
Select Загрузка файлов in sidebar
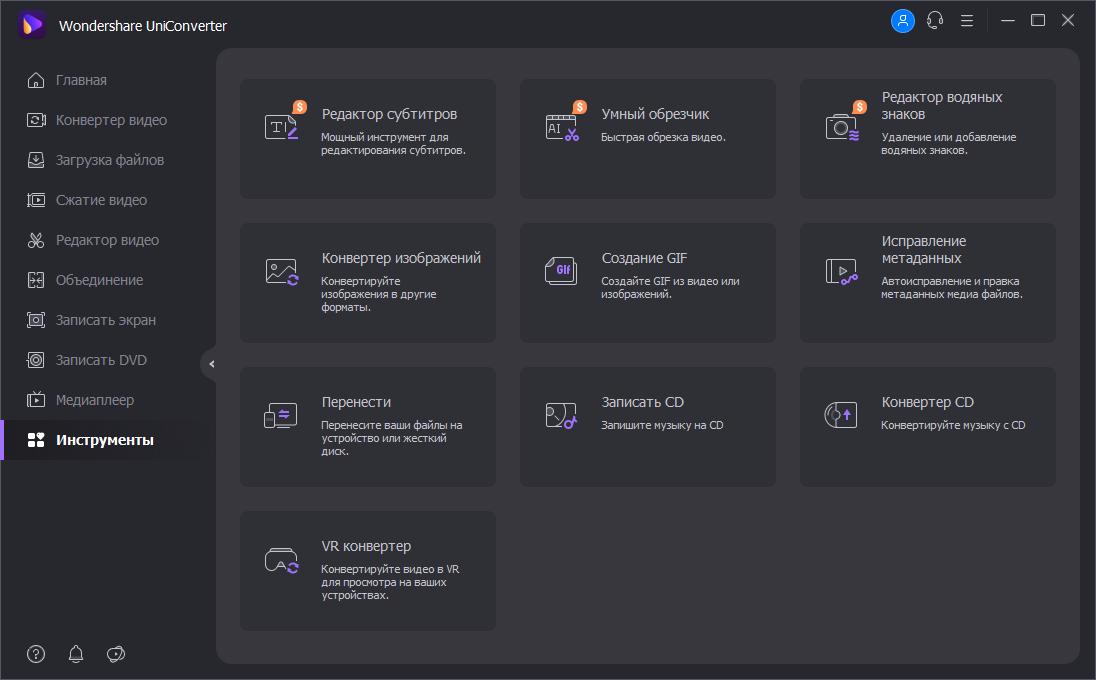click(109, 160)
